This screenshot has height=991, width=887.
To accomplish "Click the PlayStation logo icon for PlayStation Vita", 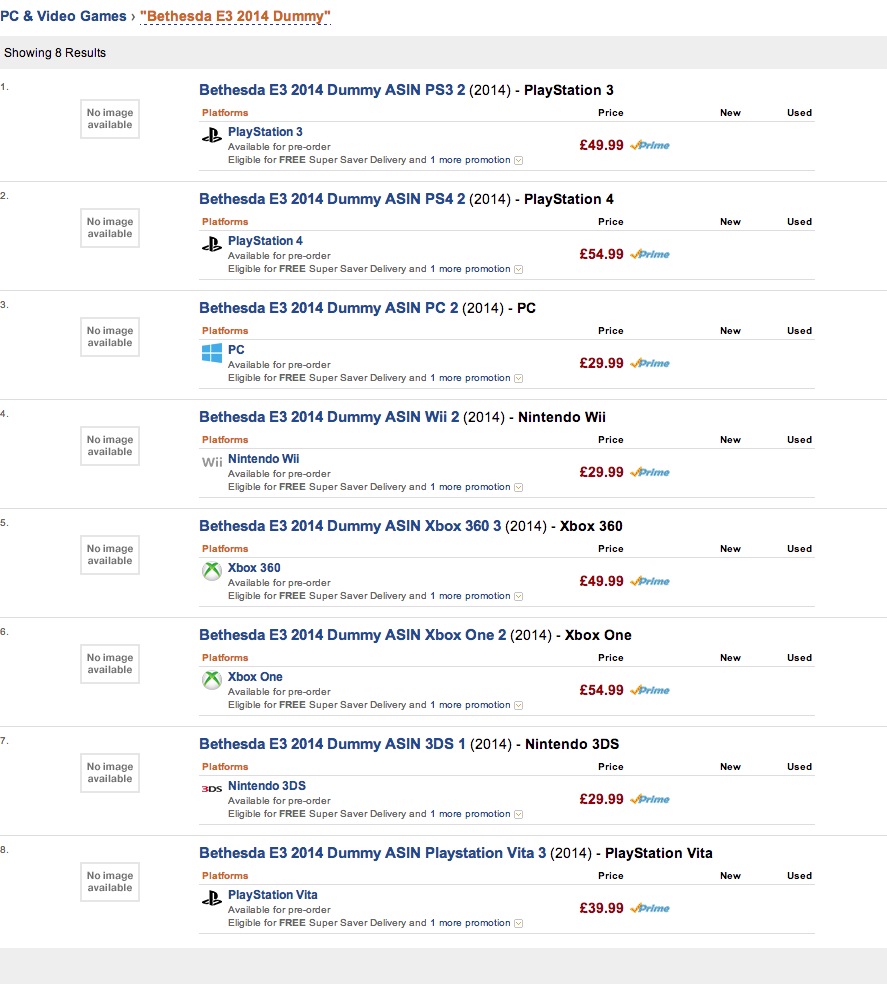I will point(211,897).
